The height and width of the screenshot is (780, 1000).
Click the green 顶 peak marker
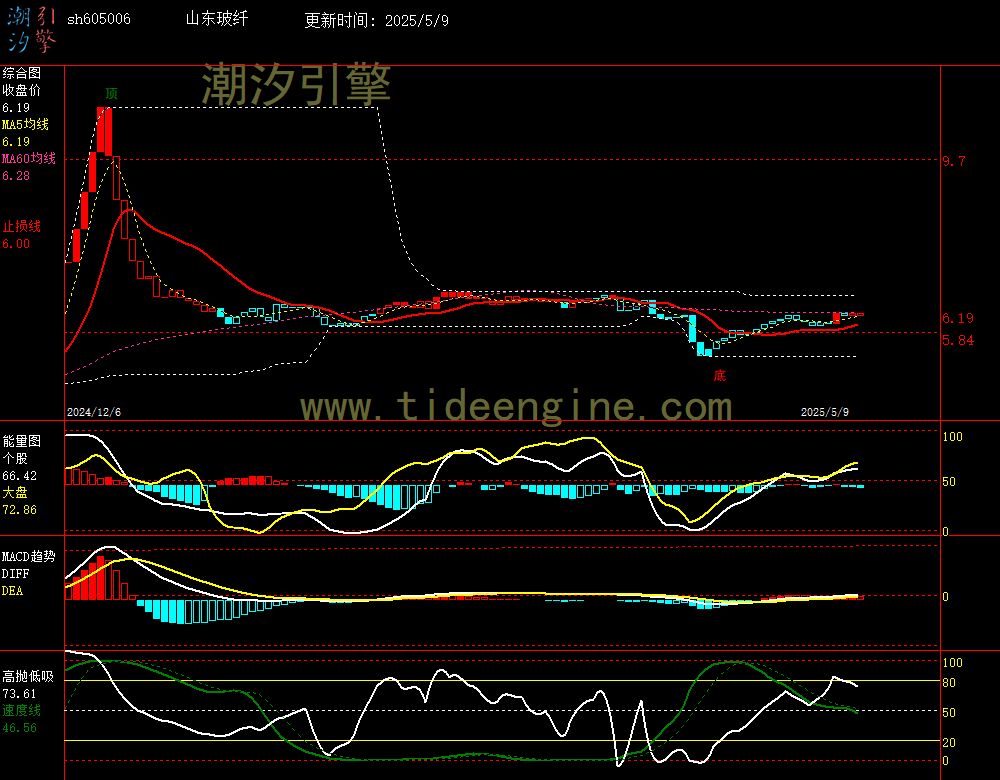[112, 94]
